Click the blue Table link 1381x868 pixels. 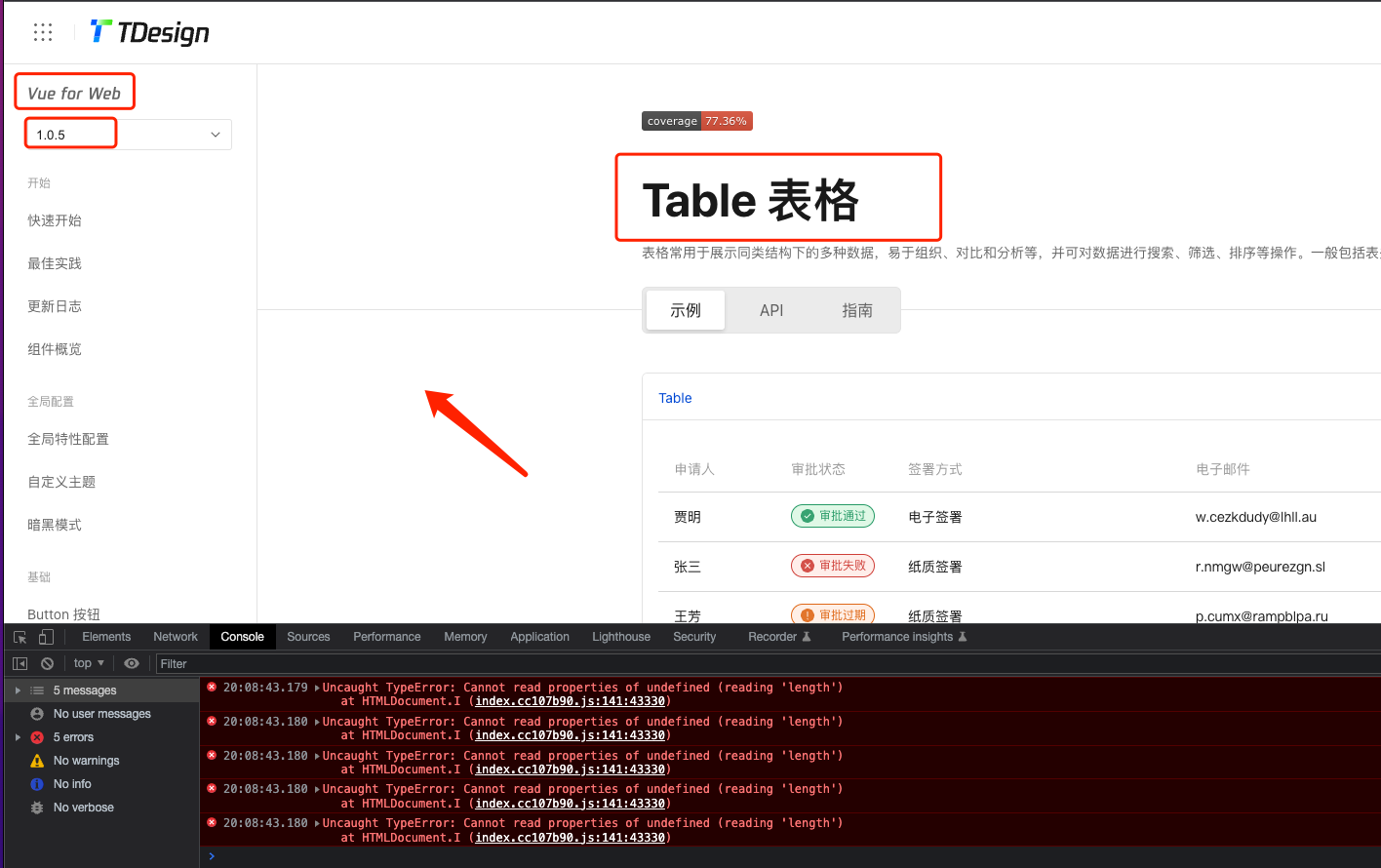pyautogui.click(x=675, y=398)
